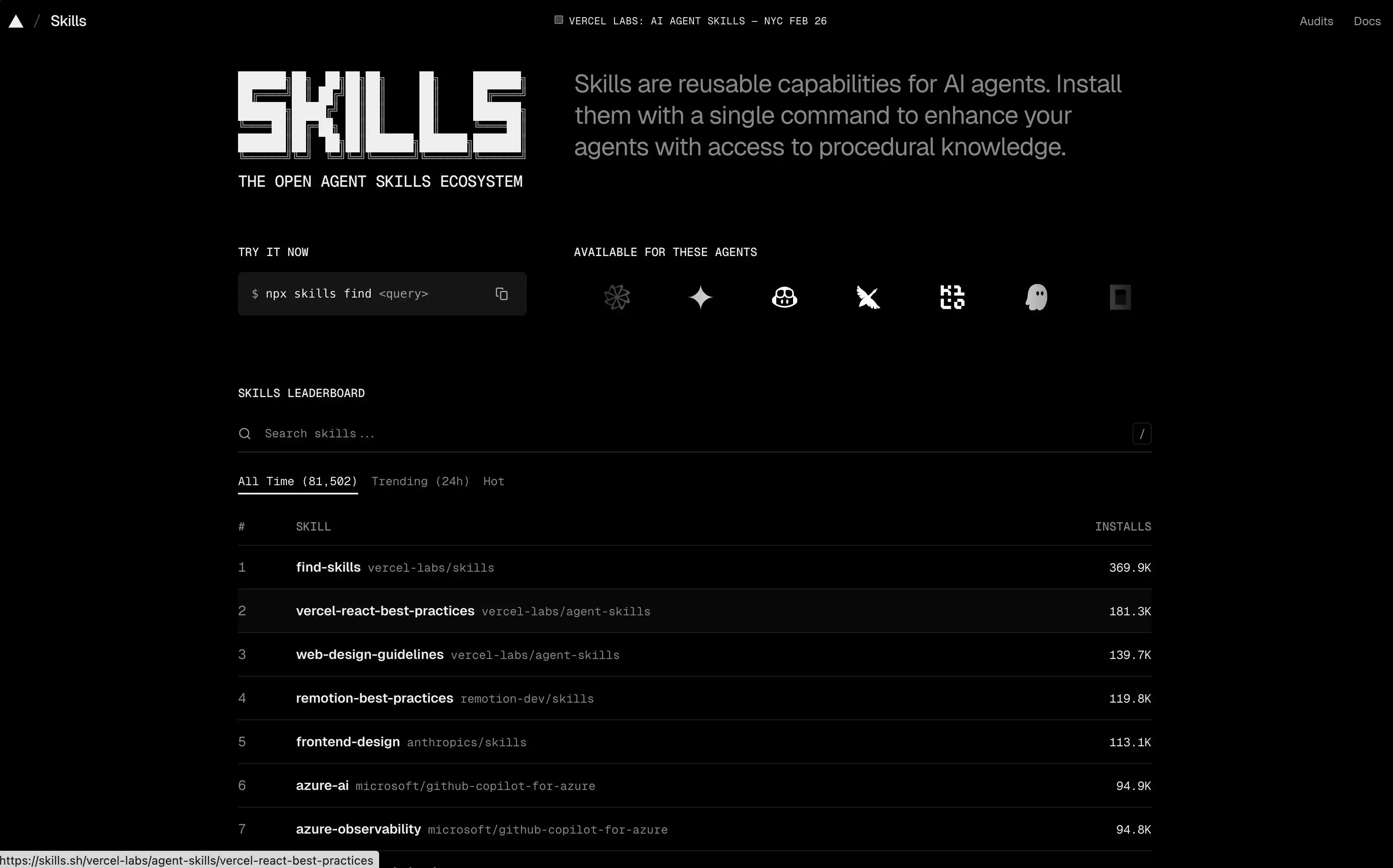
Task: Switch to the Hot tab
Action: coord(494,482)
